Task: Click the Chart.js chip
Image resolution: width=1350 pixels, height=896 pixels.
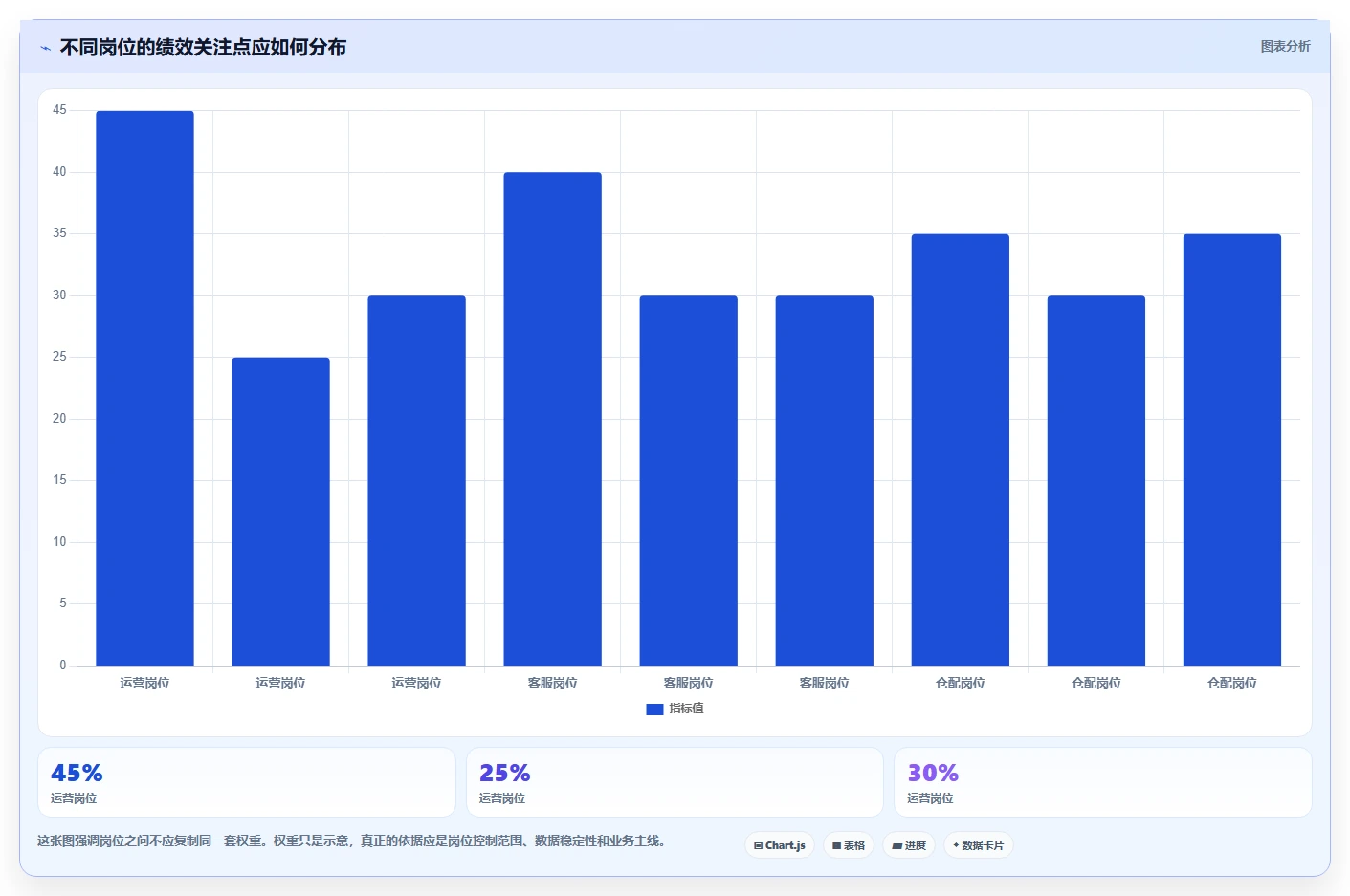Action: point(780,845)
